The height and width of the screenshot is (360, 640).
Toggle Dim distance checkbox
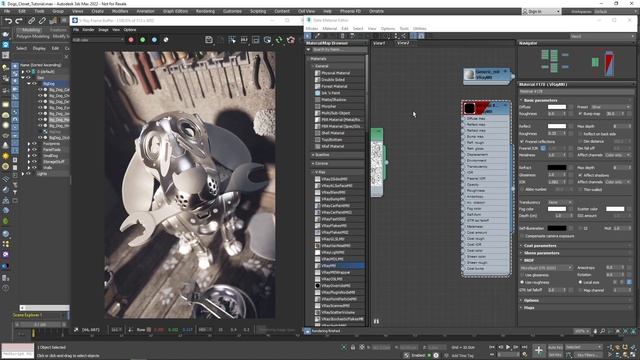tap(580, 141)
